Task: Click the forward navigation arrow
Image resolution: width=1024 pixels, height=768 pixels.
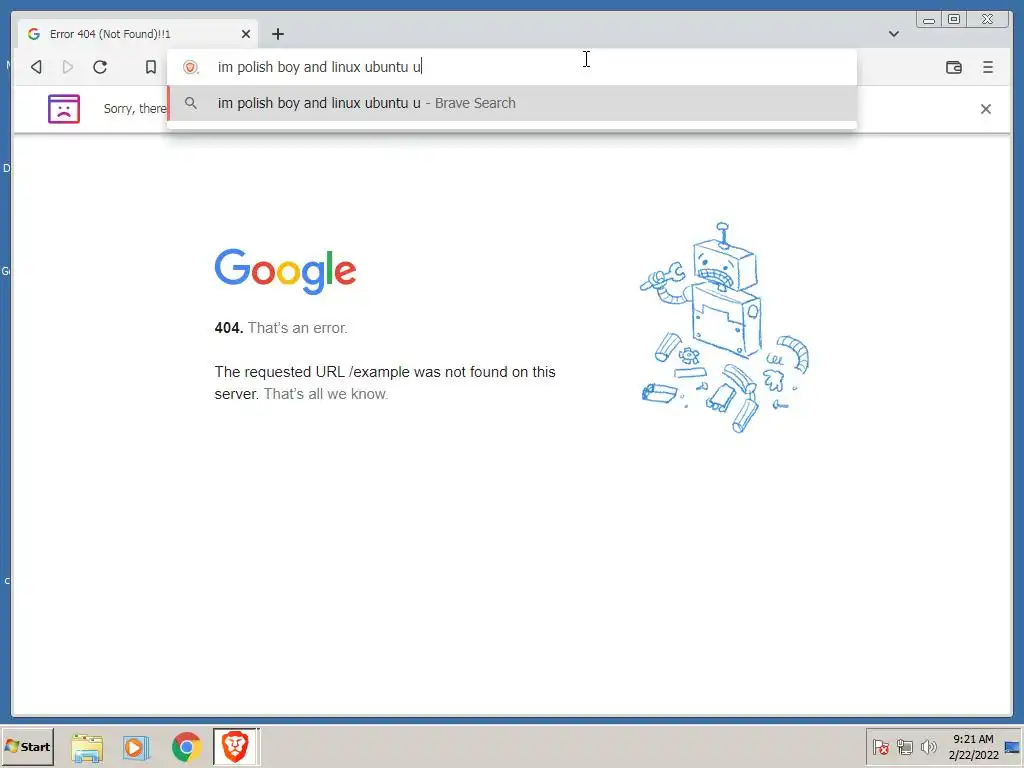Action: coord(67,67)
